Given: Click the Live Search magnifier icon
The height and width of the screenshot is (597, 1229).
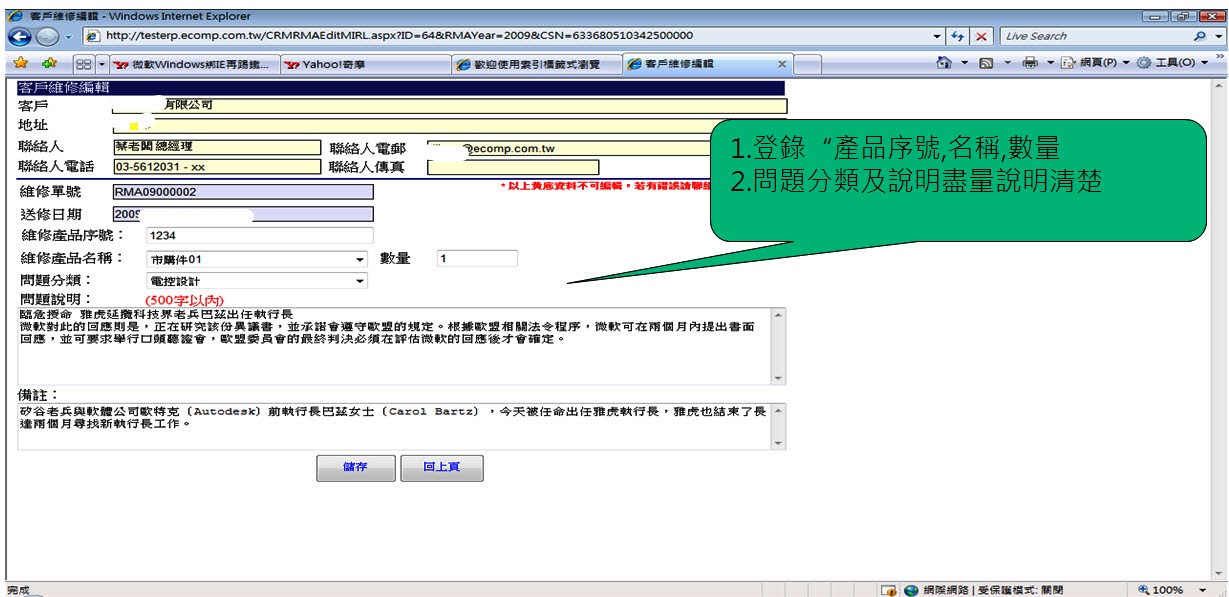Looking at the screenshot, I should point(1199,36).
